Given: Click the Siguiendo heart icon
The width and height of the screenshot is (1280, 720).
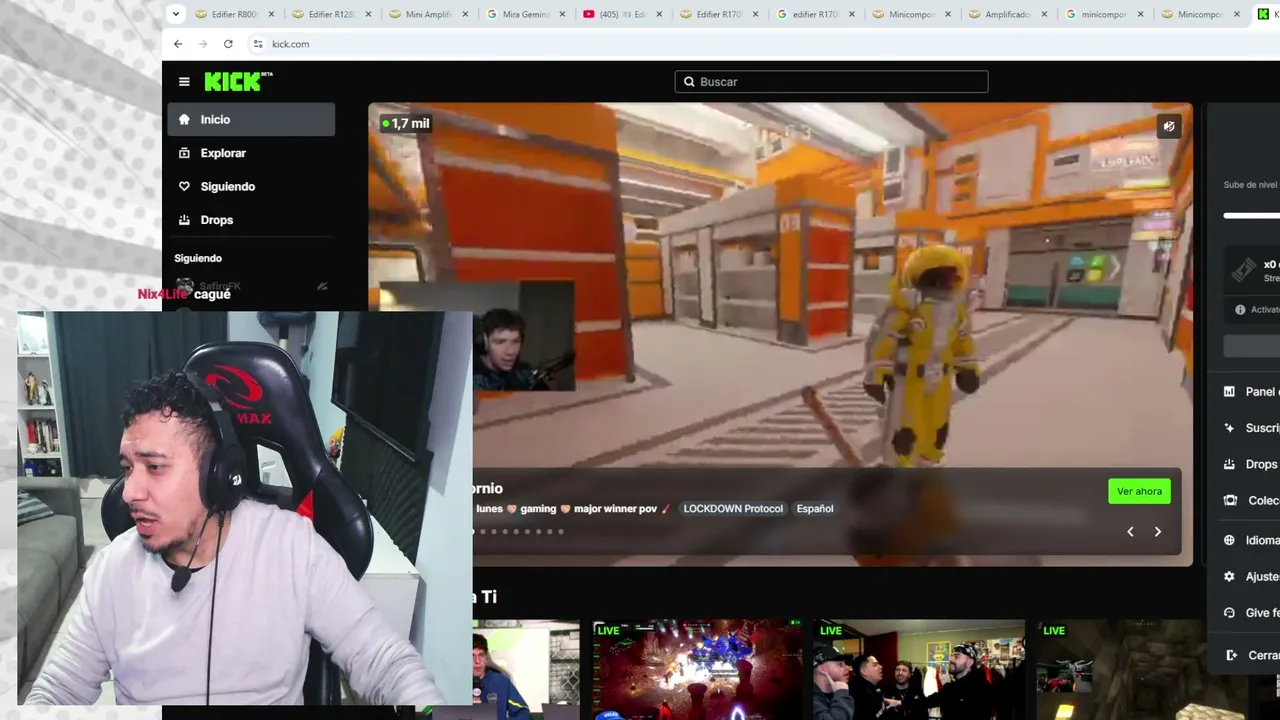Looking at the screenshot, I should 184,186.
